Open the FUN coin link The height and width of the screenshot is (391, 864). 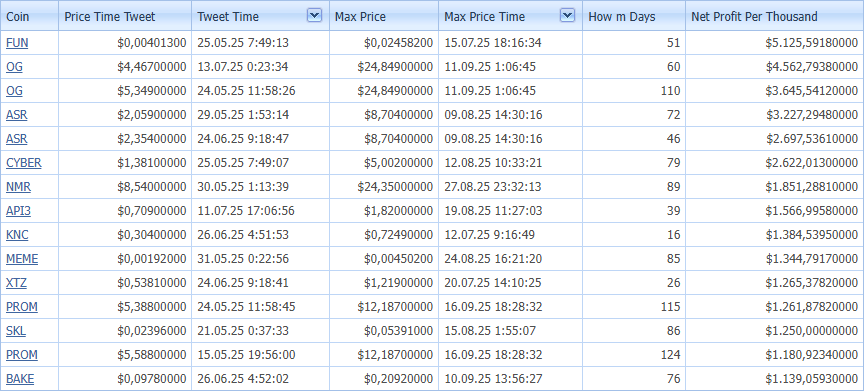pyautogui.click(x=17, y=43)
